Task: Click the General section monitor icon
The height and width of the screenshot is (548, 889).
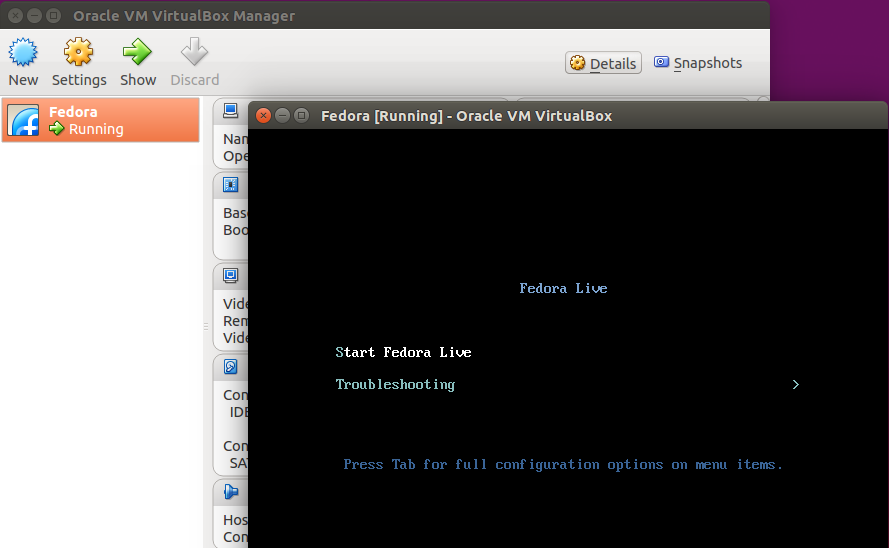Action: click(x=230, y=110)
